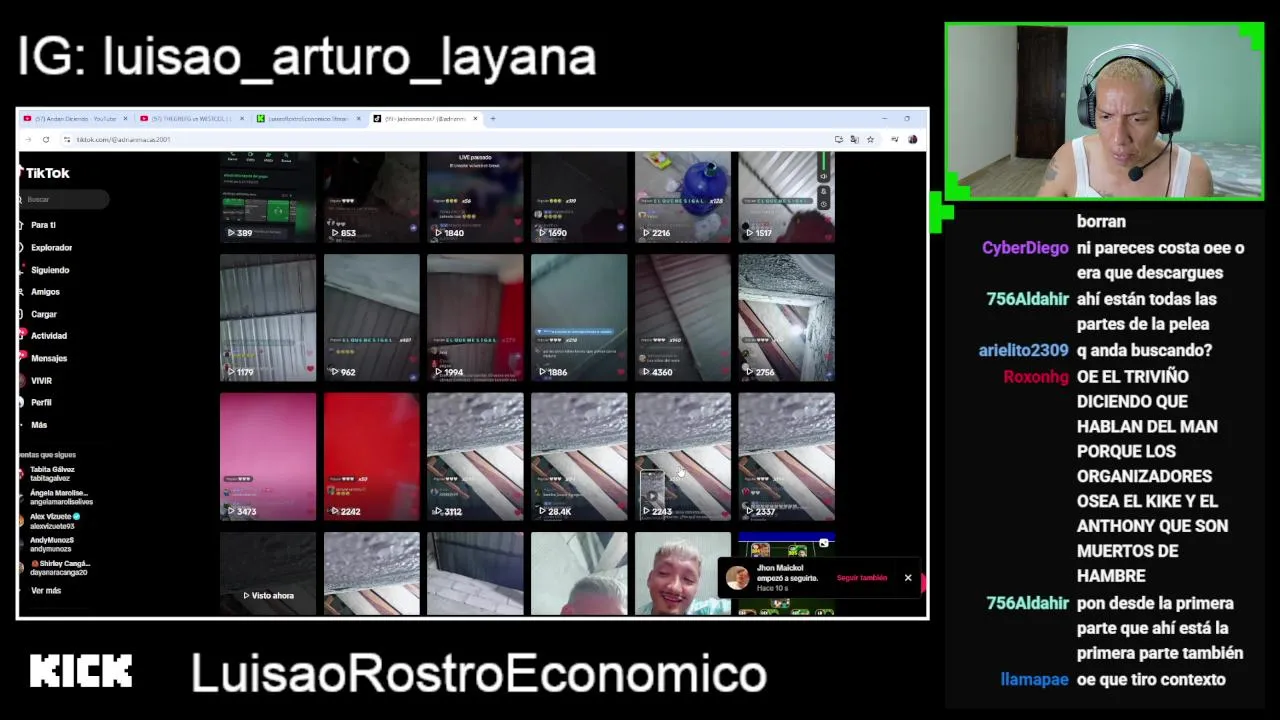
Task: Open the video with 1840 views
Action: (x=475, y=197)
